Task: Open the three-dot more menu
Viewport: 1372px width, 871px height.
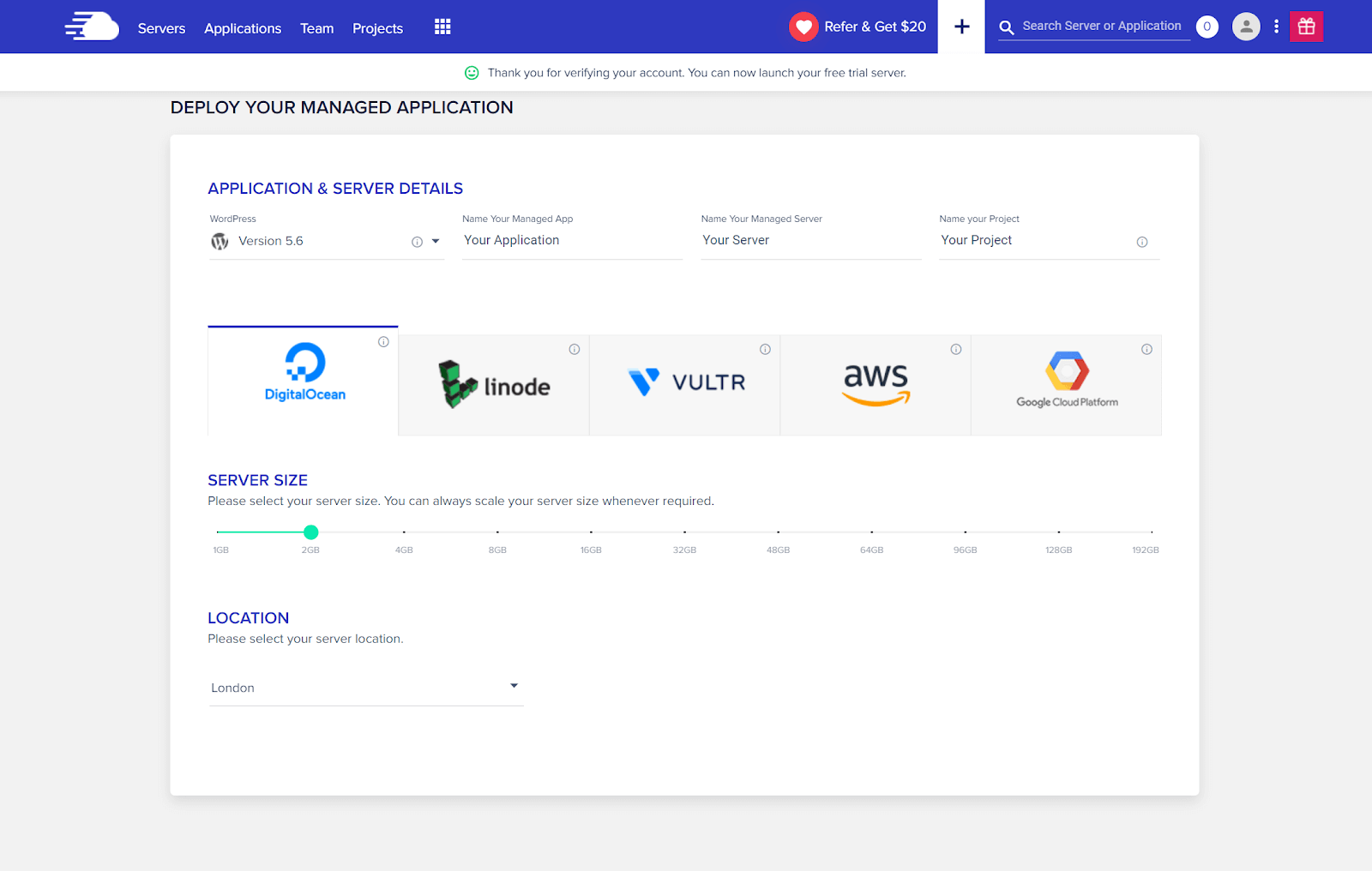Action: click(x=1276, y=27)
